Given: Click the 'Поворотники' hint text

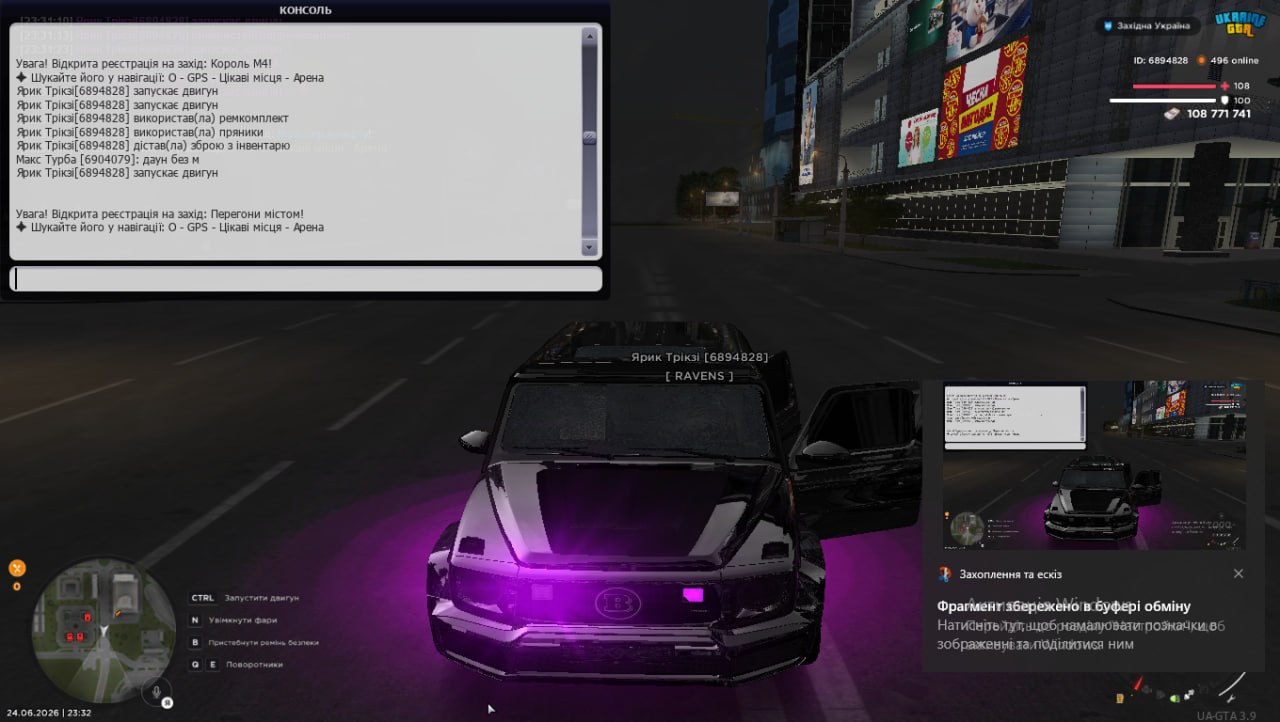Looking at the screenshot, I should [254, 664].
